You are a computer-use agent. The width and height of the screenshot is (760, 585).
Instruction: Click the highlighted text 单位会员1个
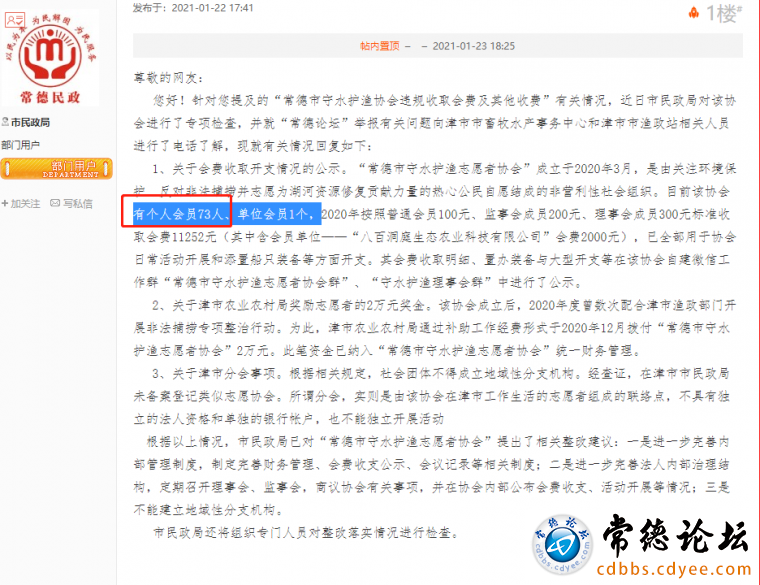[274, 214]
